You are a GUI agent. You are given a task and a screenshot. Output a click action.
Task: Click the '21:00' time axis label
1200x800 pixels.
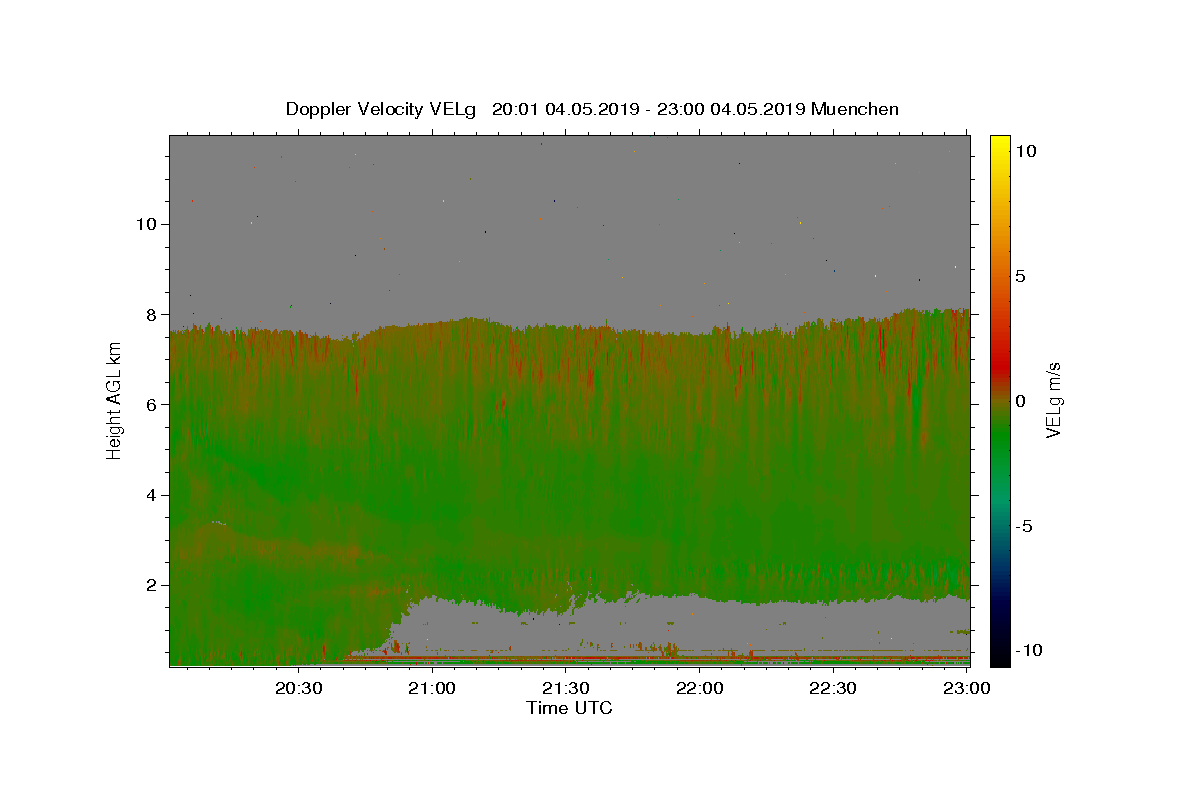[x=432, y=688]
